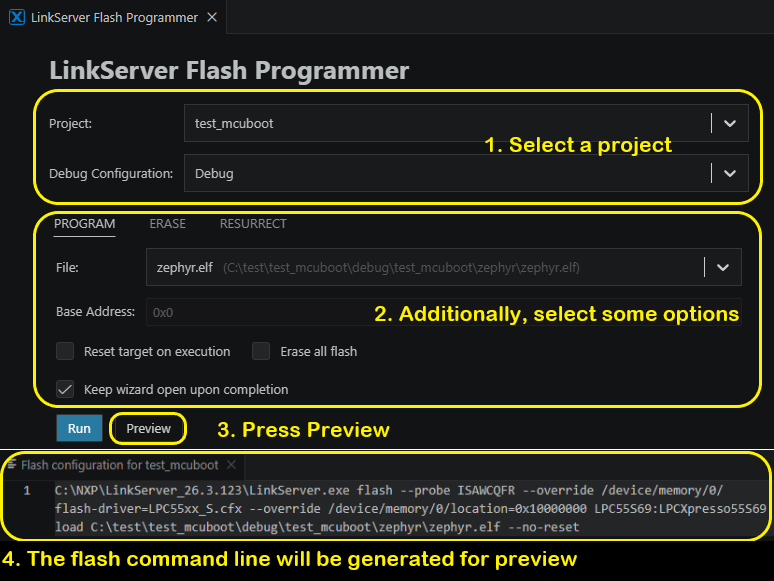Image resolution: width=774 pixels, height=581 pixels.
Task: Click the Keep wizard open upon completion label
Action: click(x=186, y=389)
